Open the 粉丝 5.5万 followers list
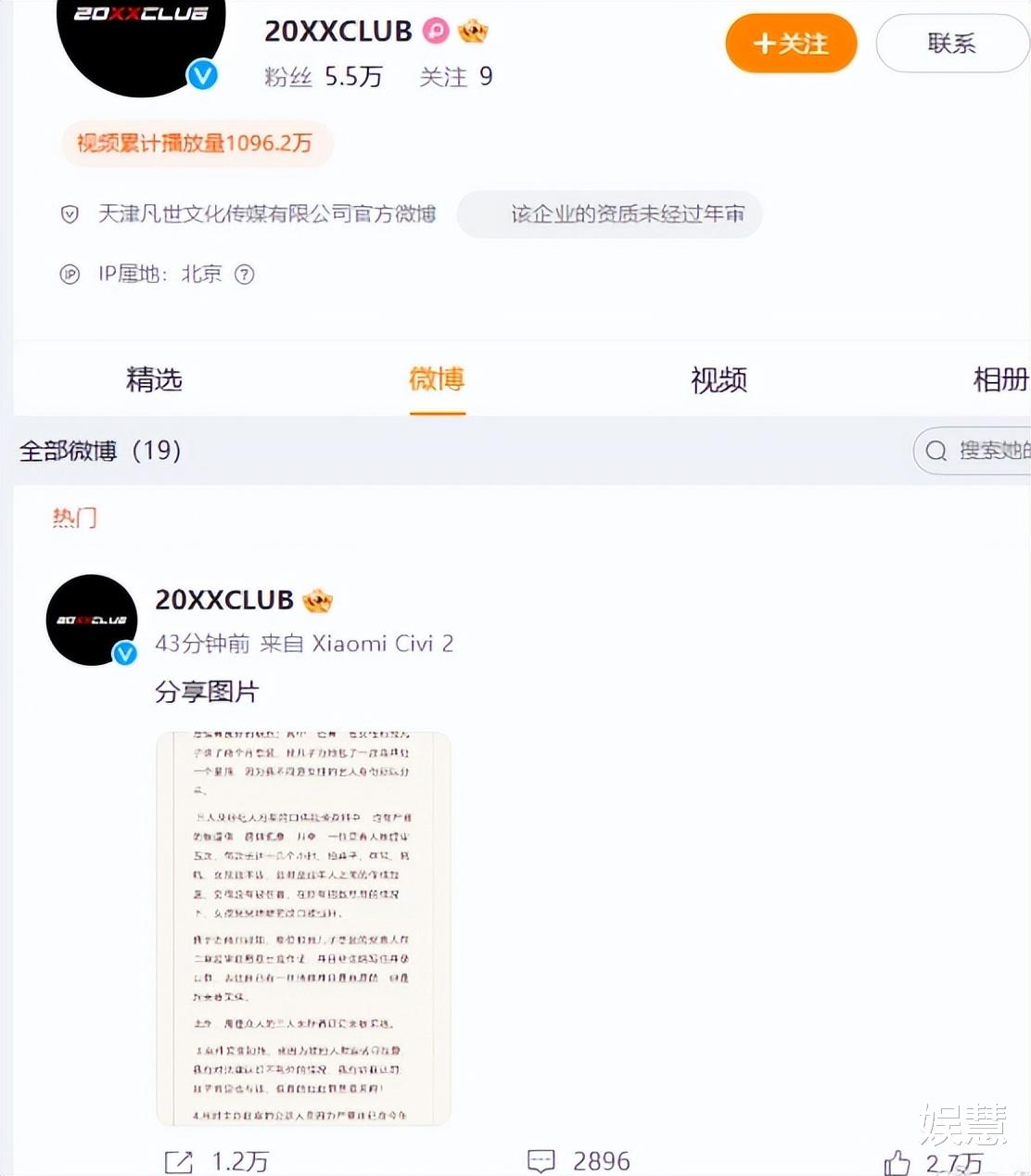The image size is (1031, 1176). (x=324, y=77)
